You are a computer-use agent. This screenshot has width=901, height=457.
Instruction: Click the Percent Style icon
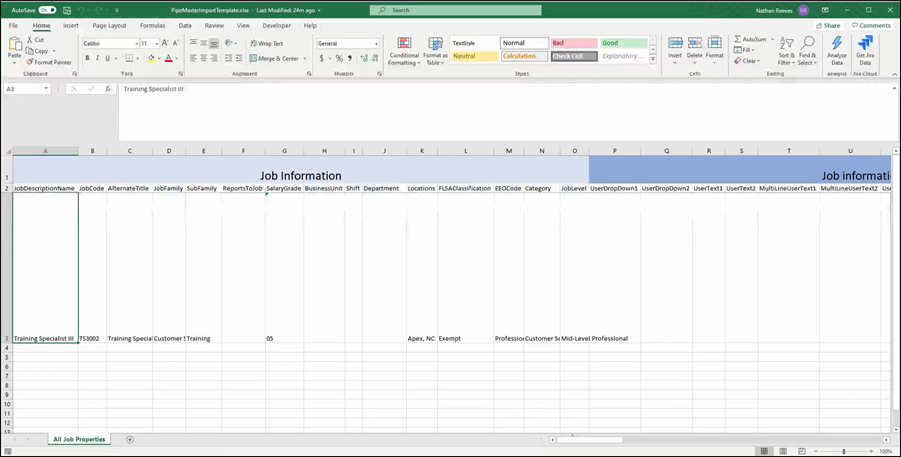(337, 58)
